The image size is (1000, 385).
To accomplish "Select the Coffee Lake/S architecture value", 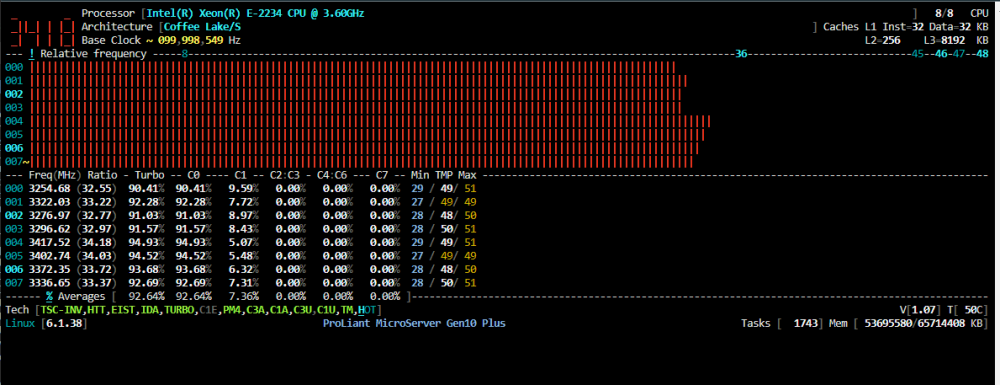I will click(203, 27).
